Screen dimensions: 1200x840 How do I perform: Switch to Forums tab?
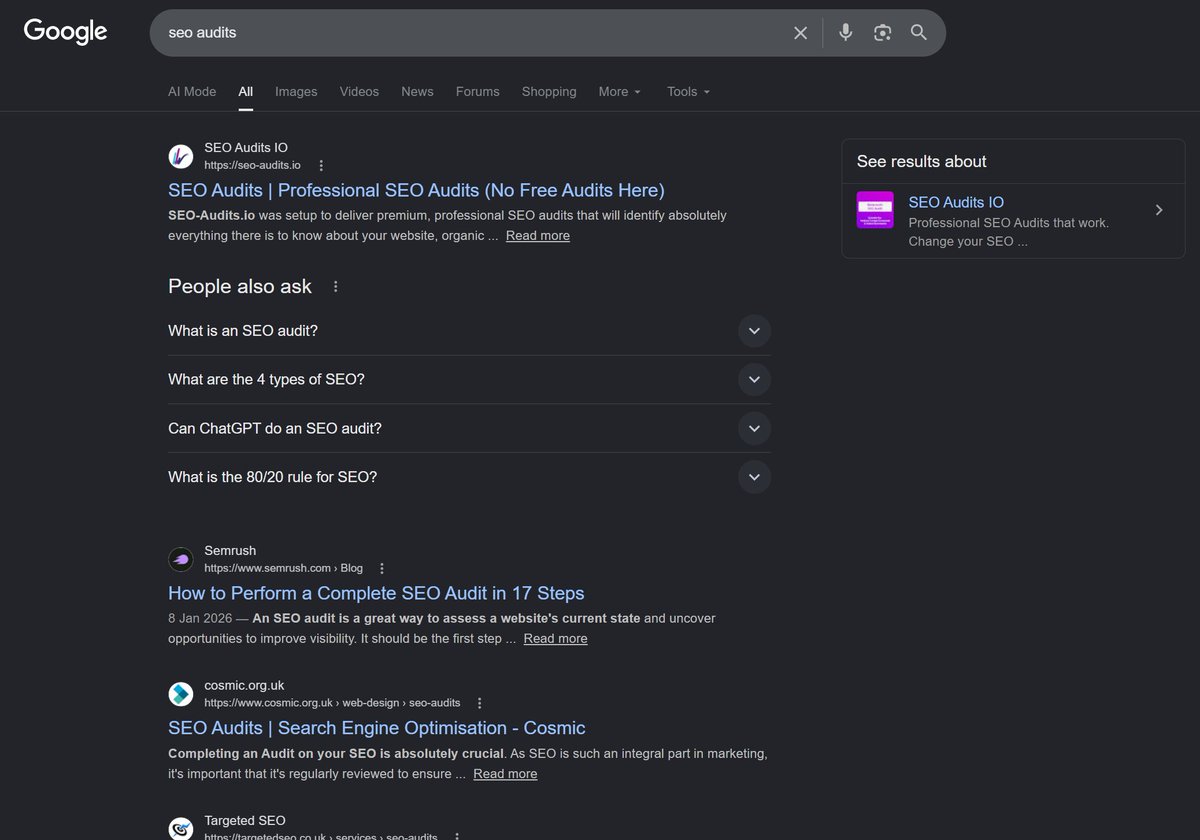point(477,92)
